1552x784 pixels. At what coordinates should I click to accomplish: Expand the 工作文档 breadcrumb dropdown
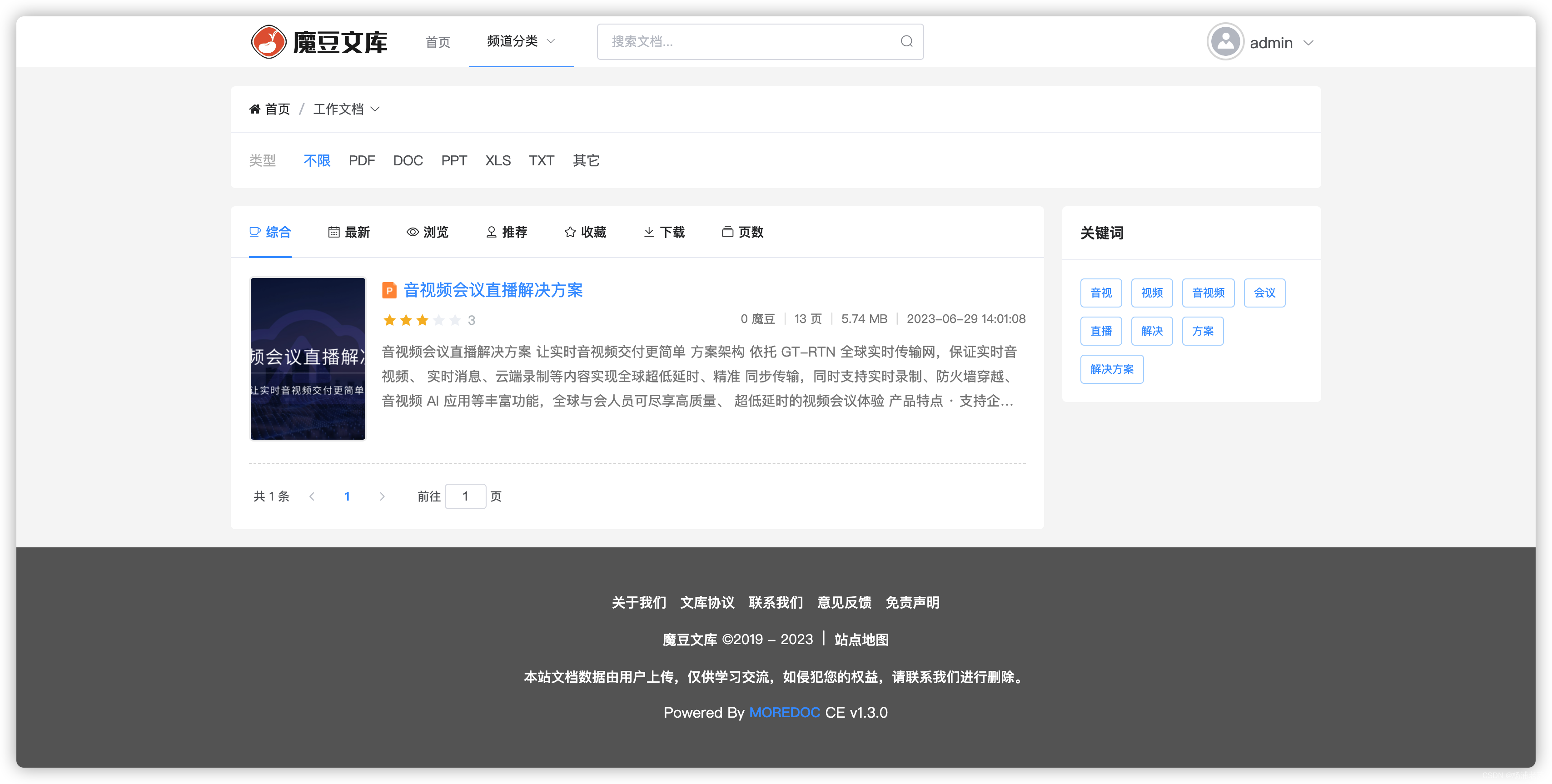(x=346, y=109)
